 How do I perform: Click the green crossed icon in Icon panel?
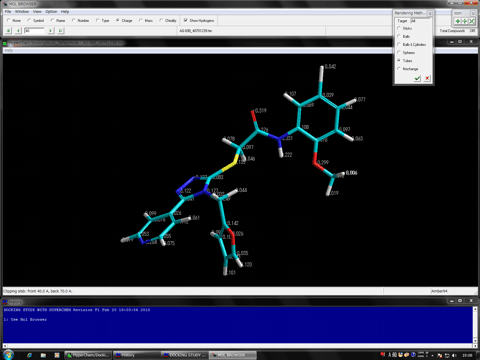pyautogui.click(x=472, y=21)
